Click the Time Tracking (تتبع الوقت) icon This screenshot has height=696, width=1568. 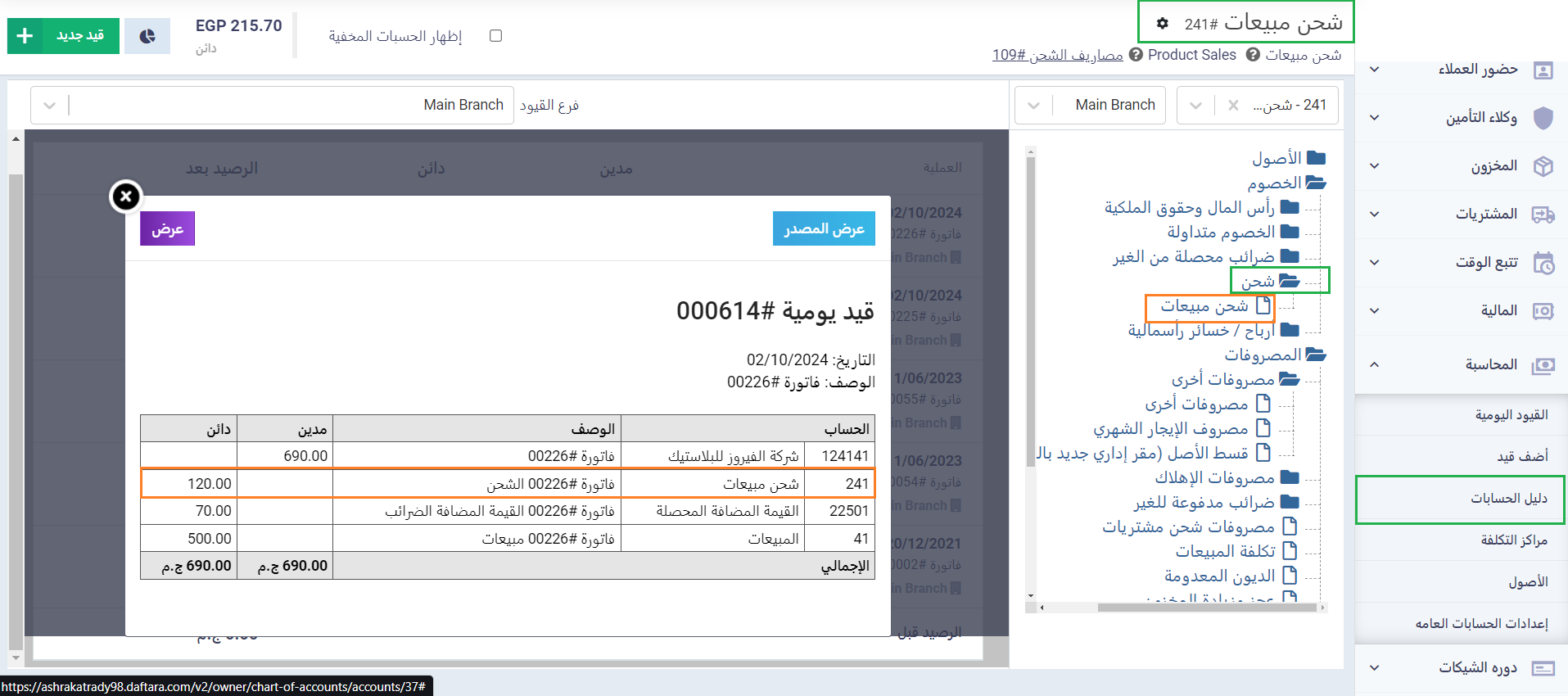coord(1543,263)
